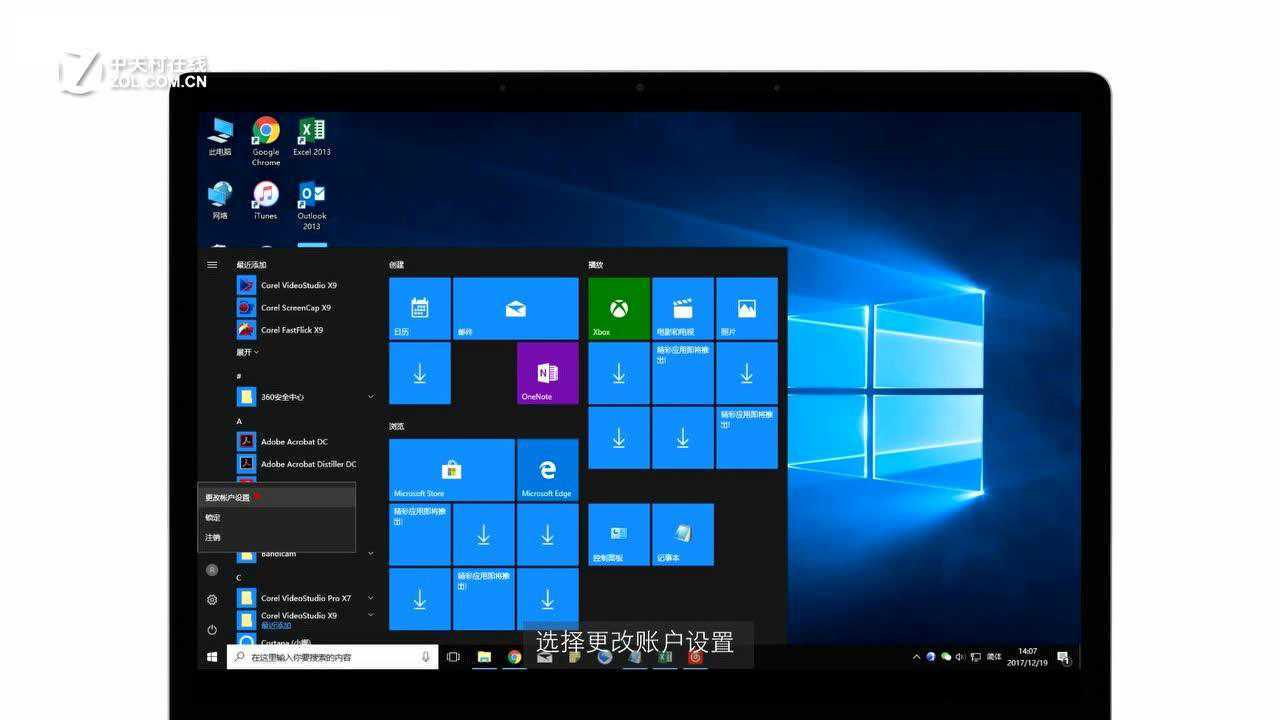Click the Start menu power icon
The width and height of the screenshot is (1280, 720).
pyautogui.click(x=212, y=630)
